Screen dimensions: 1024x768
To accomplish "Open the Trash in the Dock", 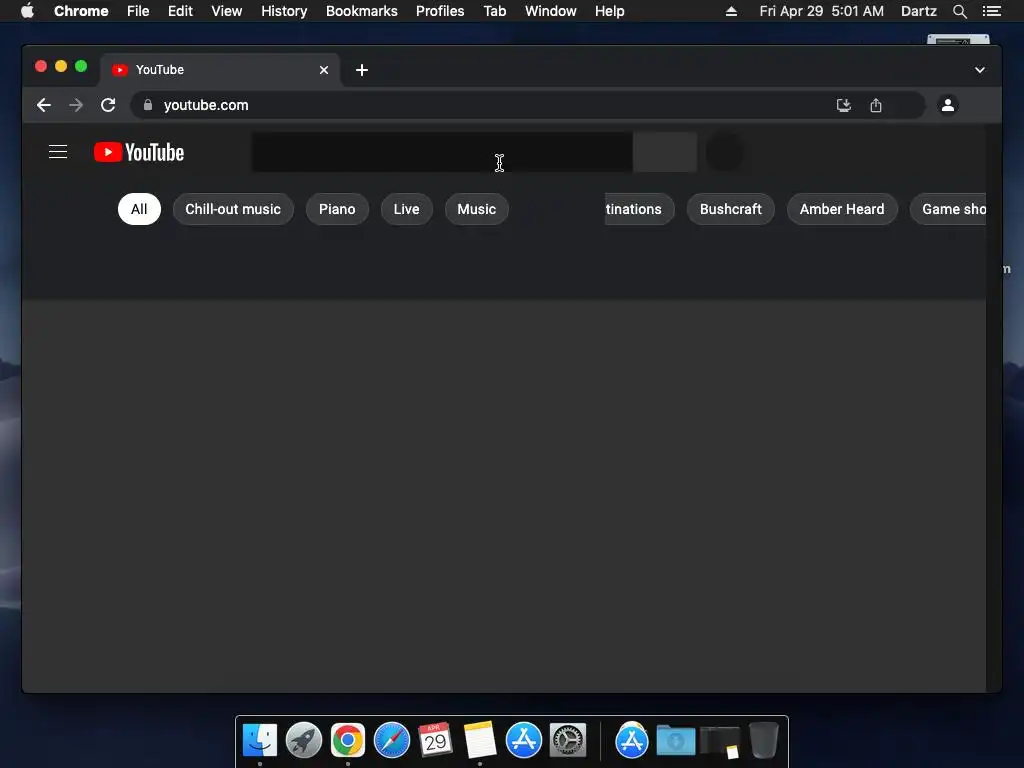I will 763,740.
